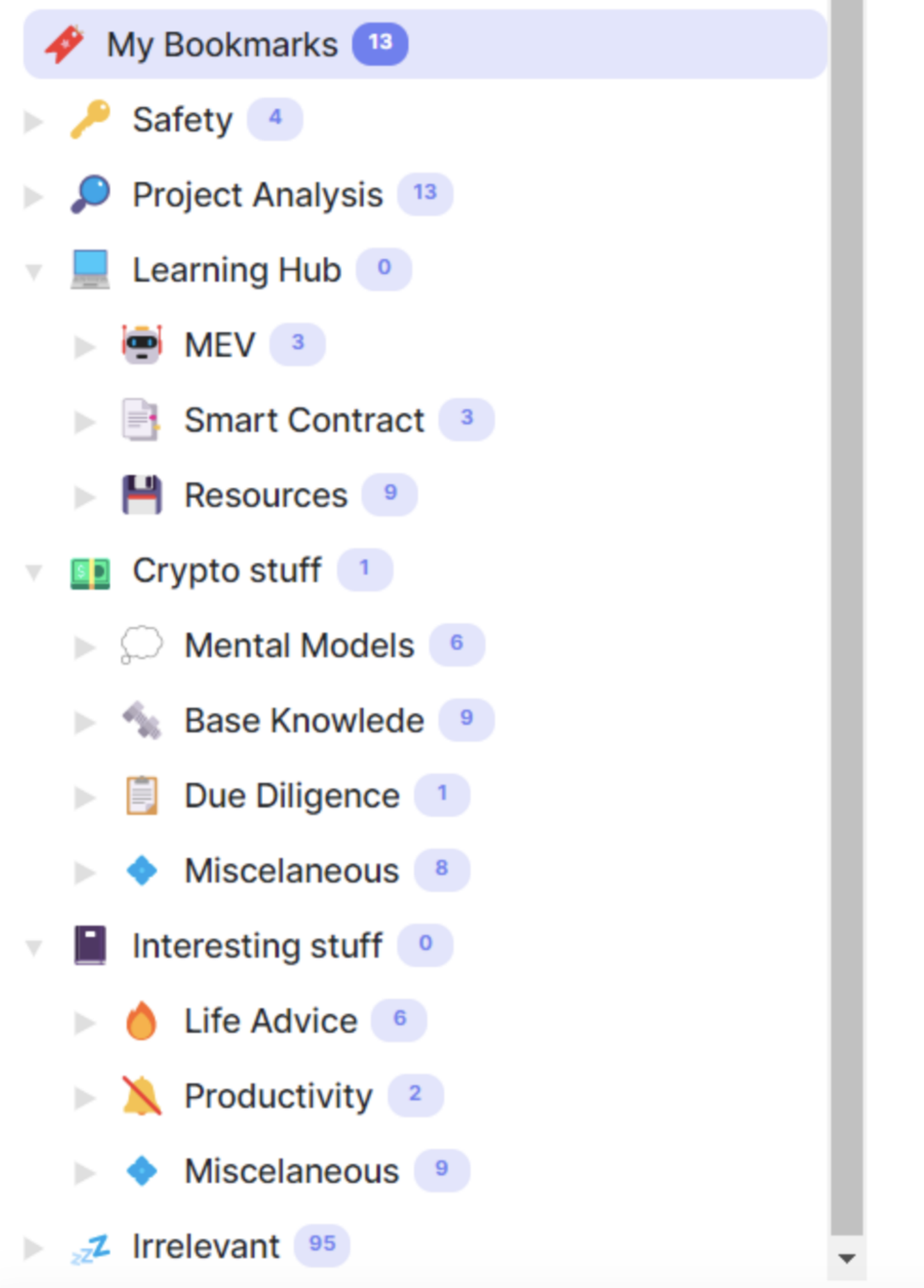Image resolution: width=924 pixels, height=1288 pixels.
Task: Click the key icon next to Safety
Action: [x=90, y=119]
